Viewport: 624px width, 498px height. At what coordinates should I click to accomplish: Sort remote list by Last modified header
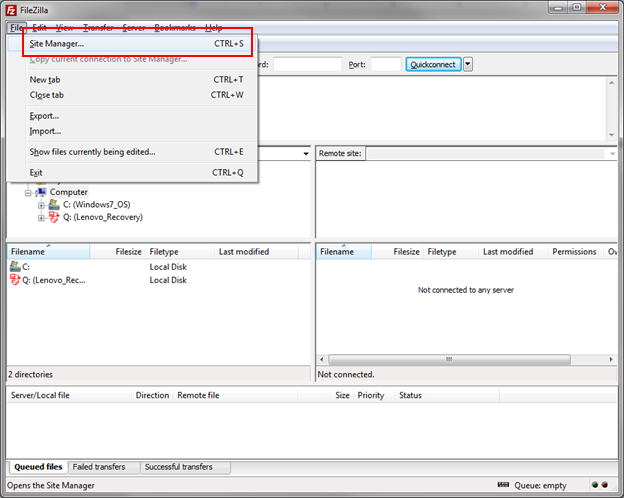514,252
